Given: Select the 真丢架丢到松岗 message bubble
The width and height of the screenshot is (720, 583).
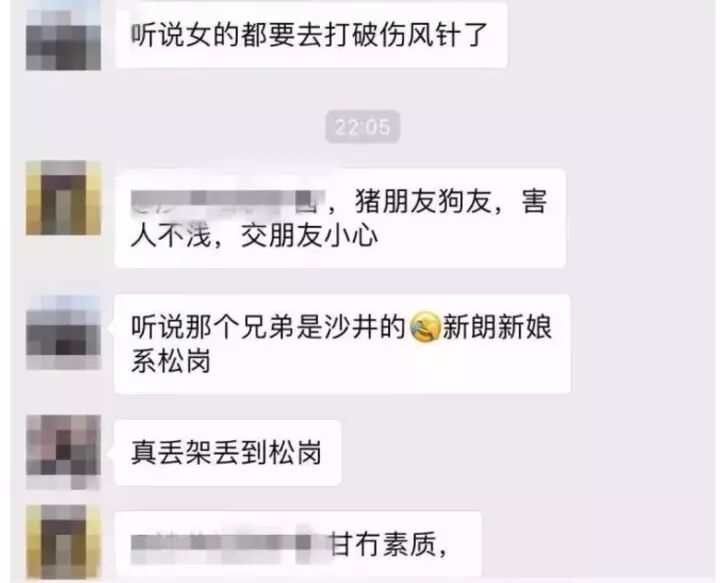Looking at the screenshot, I should click(x=228, y=453).
